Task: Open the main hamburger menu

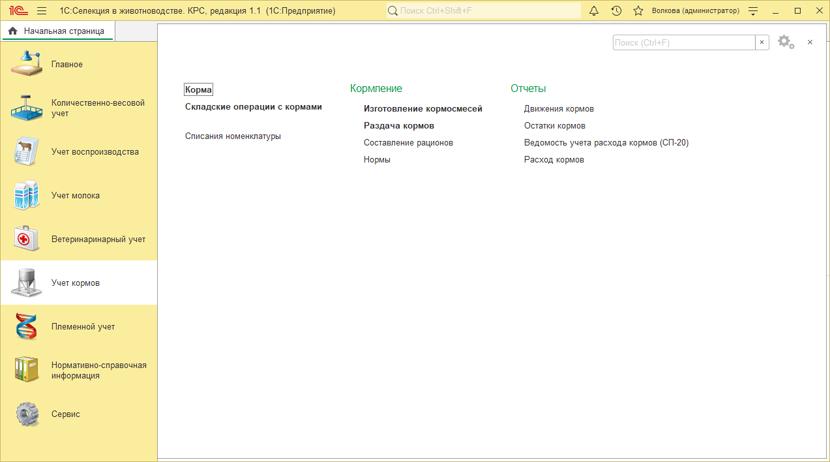Action: coord(42,11)
